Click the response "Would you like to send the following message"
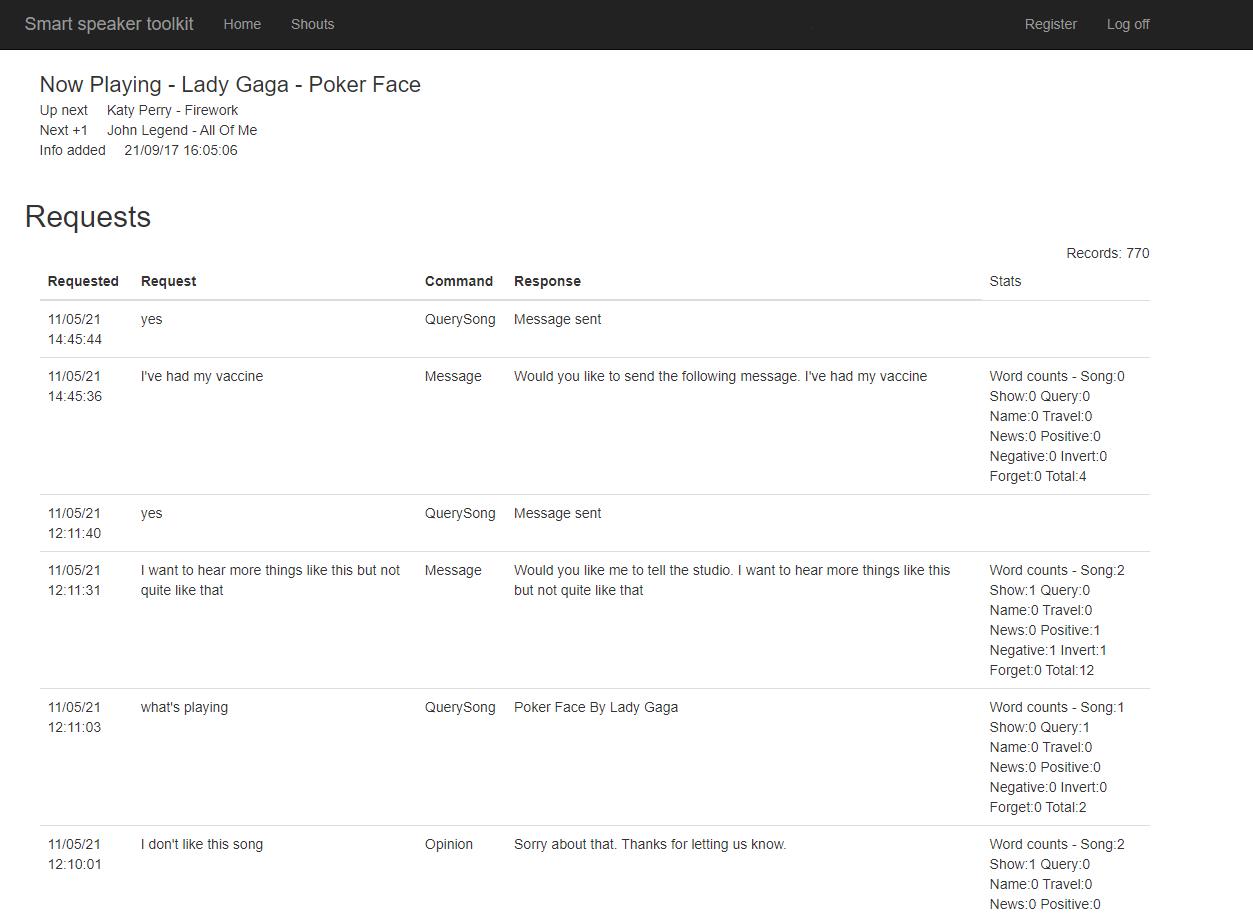This screenshot has height=918, width=1253. [720, 376]
